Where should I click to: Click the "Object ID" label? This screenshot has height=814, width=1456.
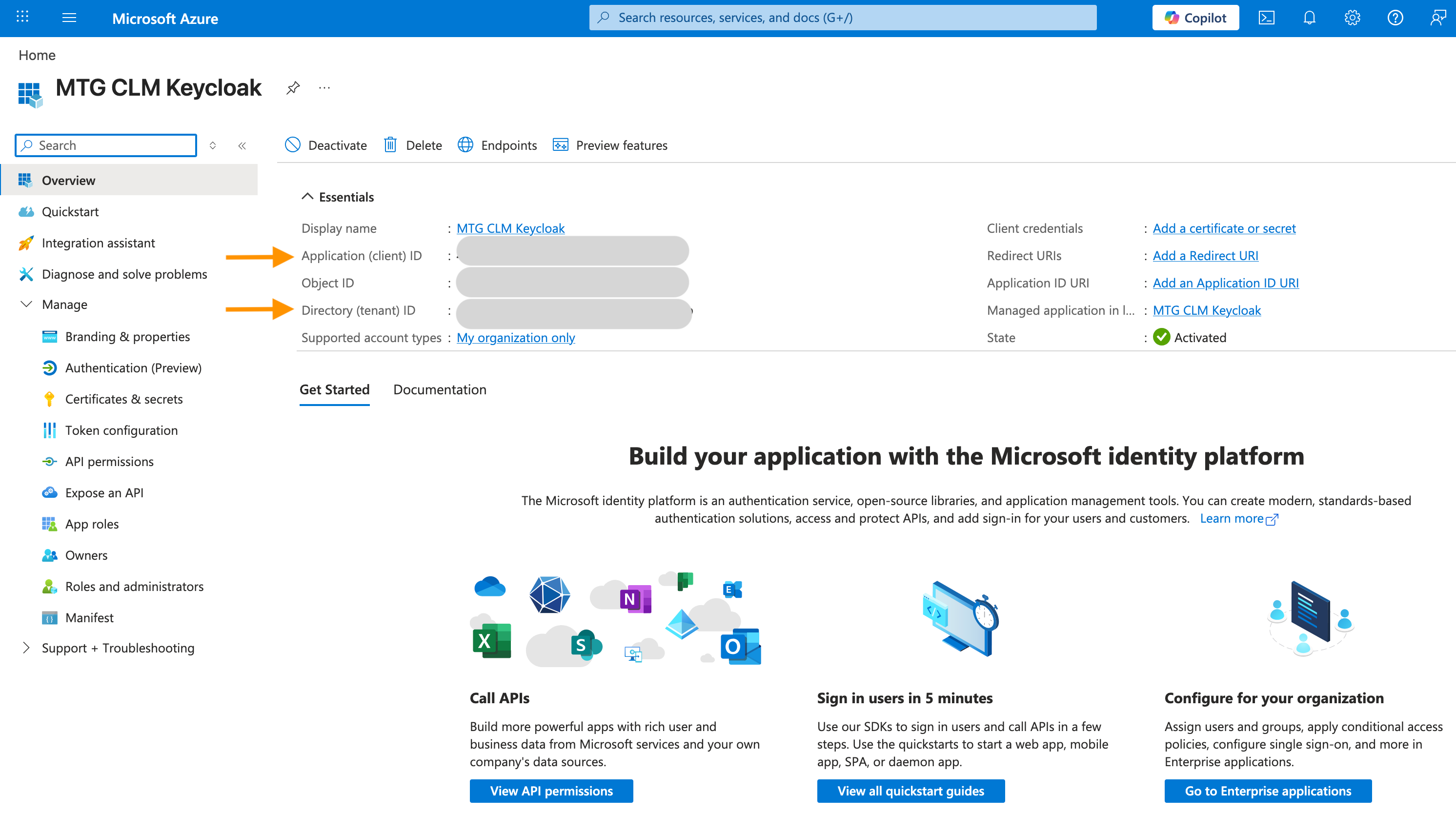tap(327, 283)
